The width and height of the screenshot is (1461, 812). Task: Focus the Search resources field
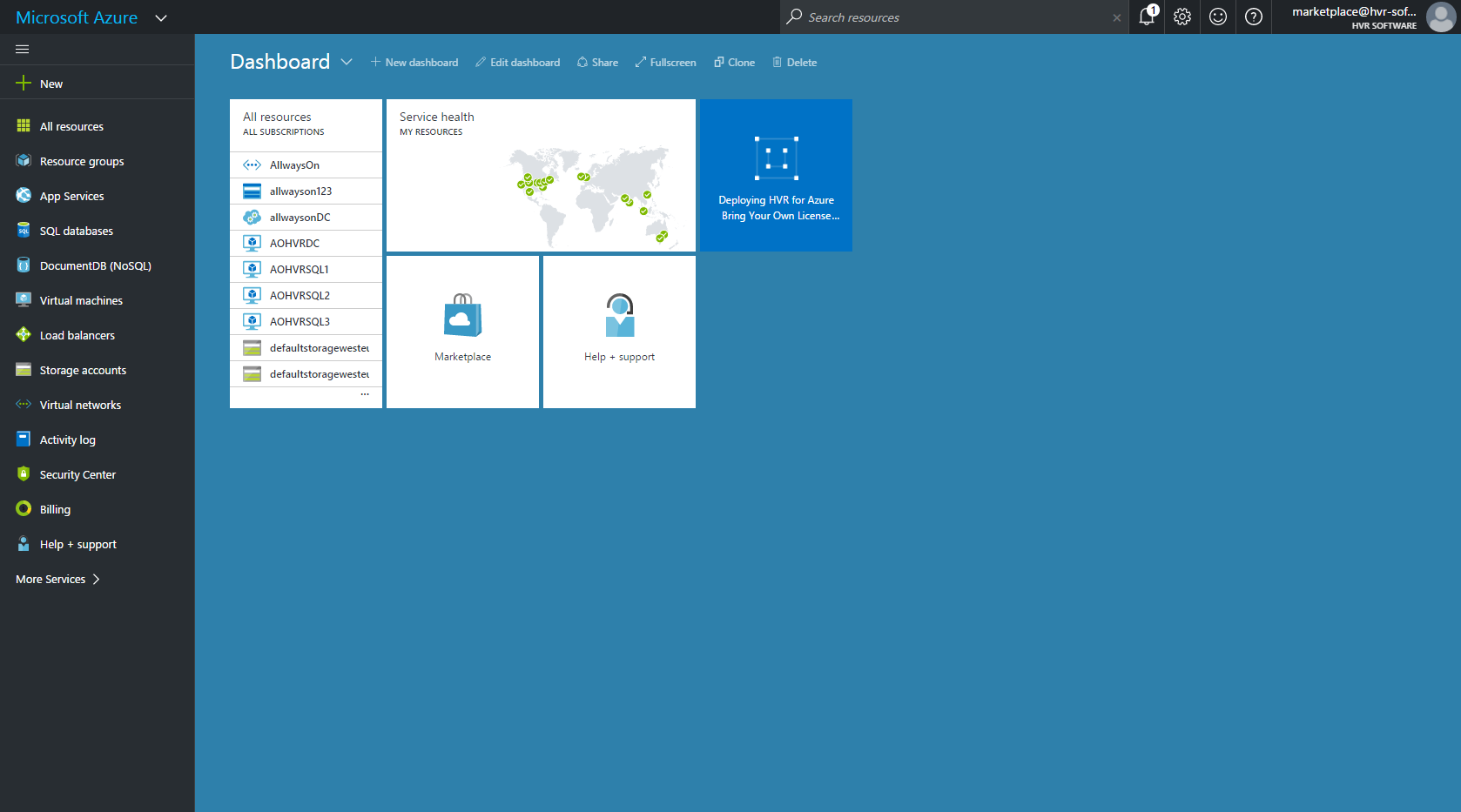click(x=953, y=17)
